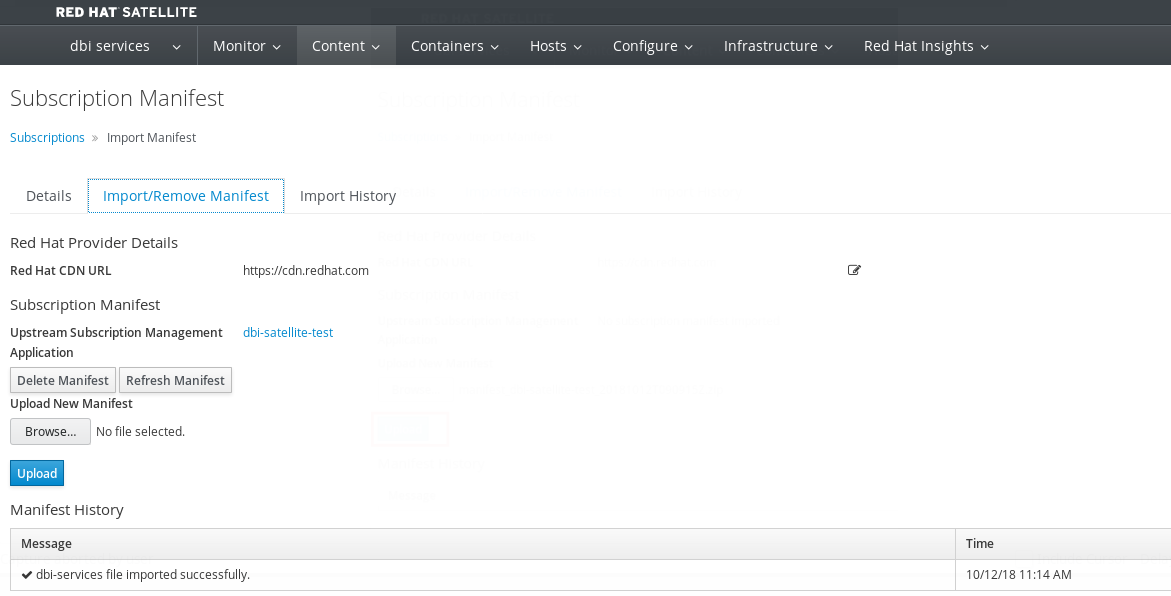Click the Refresh Manifest button
The width and height of the screenshot is (1171, 596).
176,380
